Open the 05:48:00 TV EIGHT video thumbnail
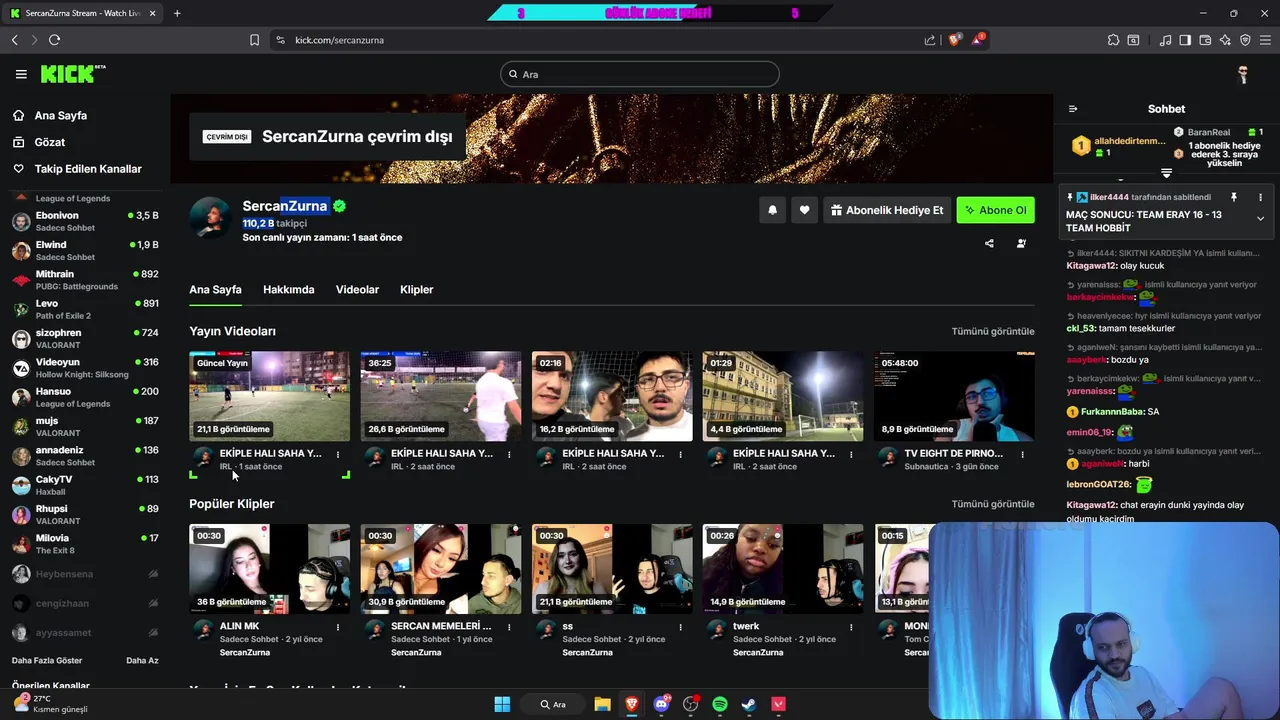The image size is (1280, 720). [x=954, y=396]
